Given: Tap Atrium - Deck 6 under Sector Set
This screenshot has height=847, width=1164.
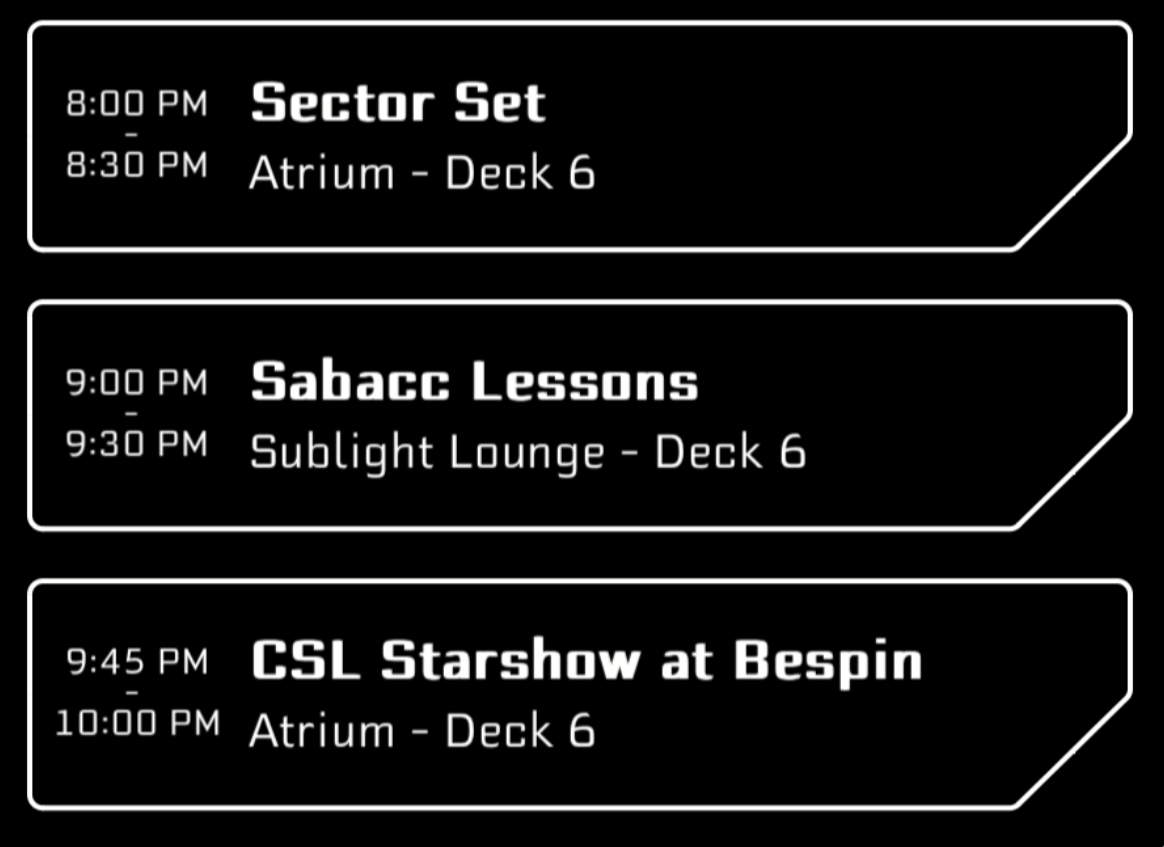Looking at the screenshot, I should pos(421,173).
